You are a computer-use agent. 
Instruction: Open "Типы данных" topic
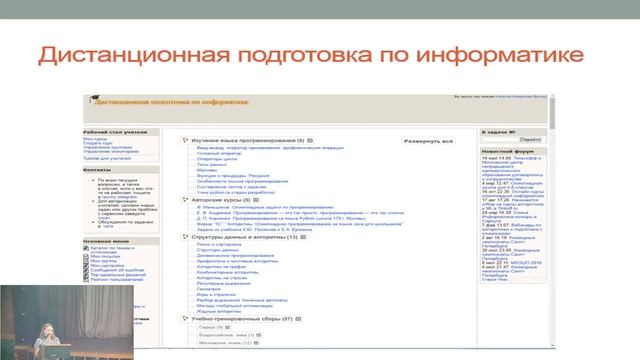(211, 164)
